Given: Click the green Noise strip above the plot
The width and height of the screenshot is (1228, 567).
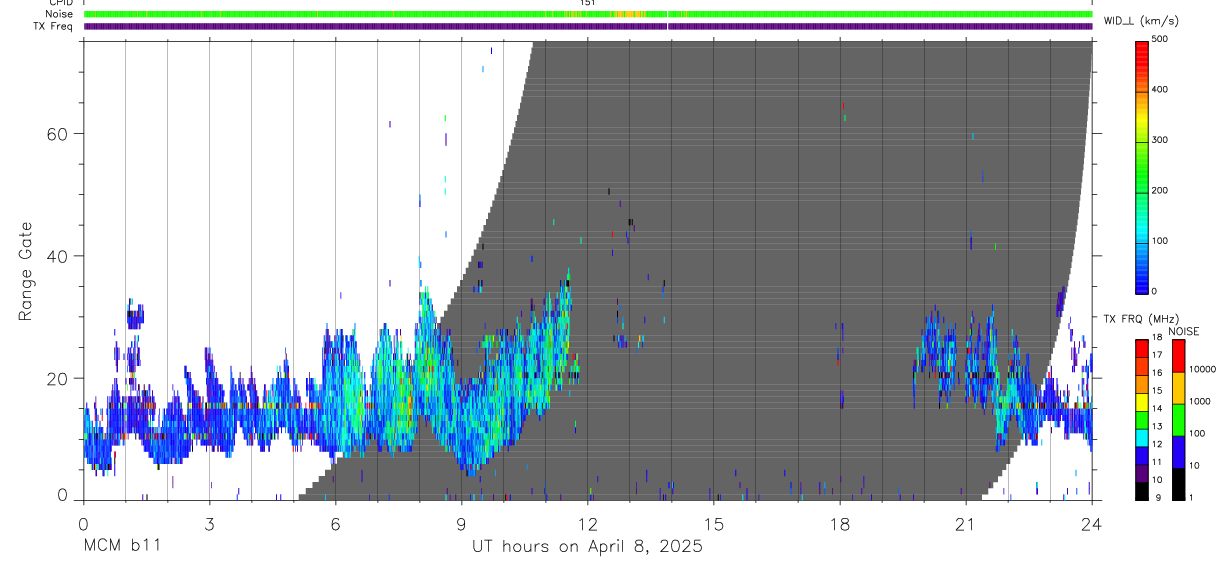Looking at the screenshot, I should (x=587, y=15).
